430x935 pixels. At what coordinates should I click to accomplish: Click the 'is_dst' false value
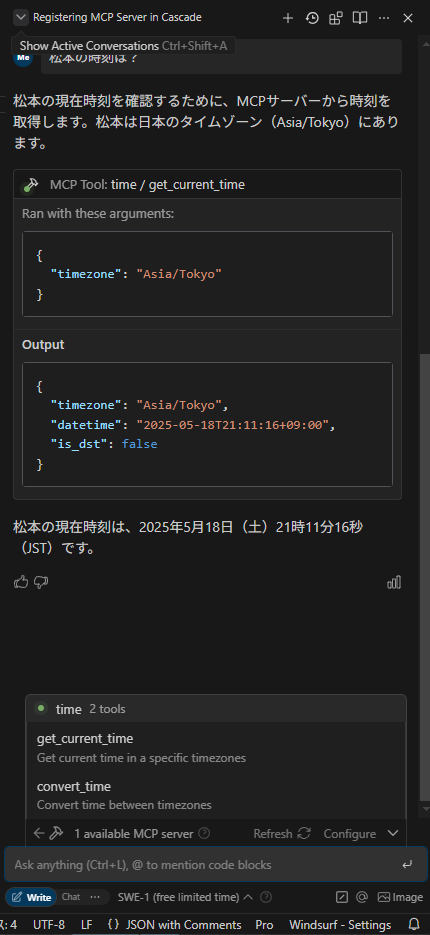pos(140,444)
